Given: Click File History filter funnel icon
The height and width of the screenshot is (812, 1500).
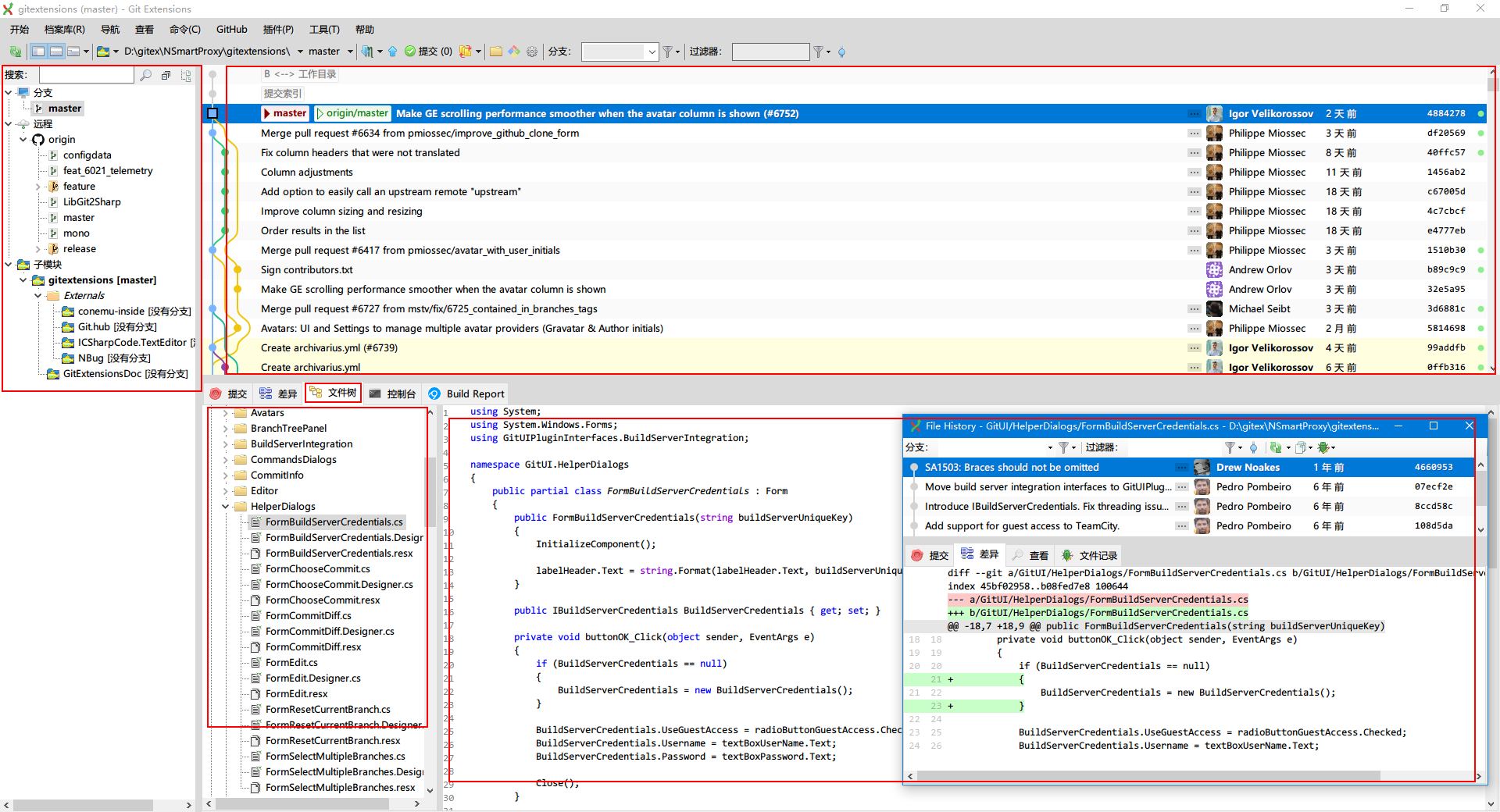Looking at the screenshot, I should tap(1230, 447).
